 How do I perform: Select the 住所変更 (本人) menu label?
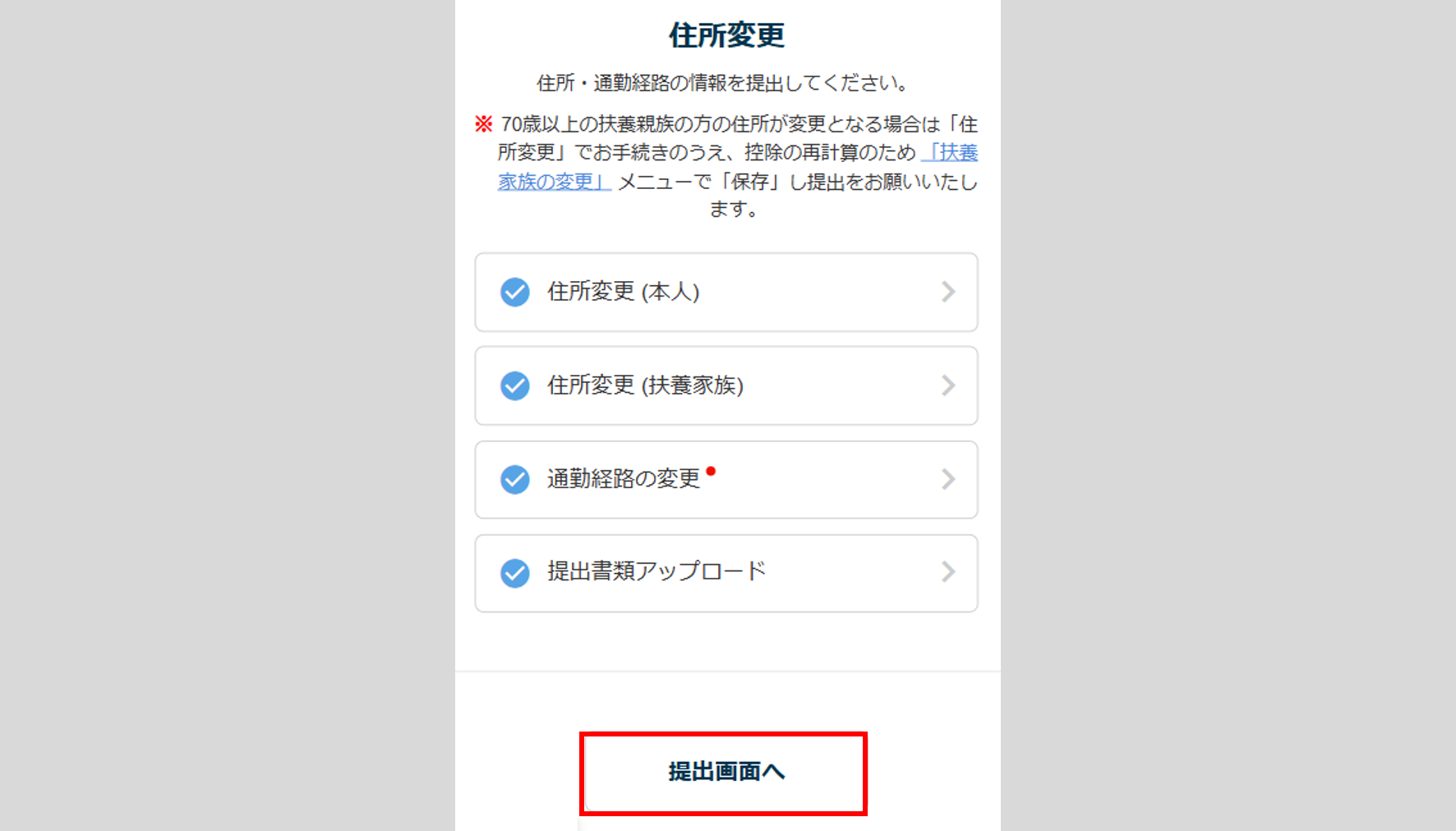point(623,292)
